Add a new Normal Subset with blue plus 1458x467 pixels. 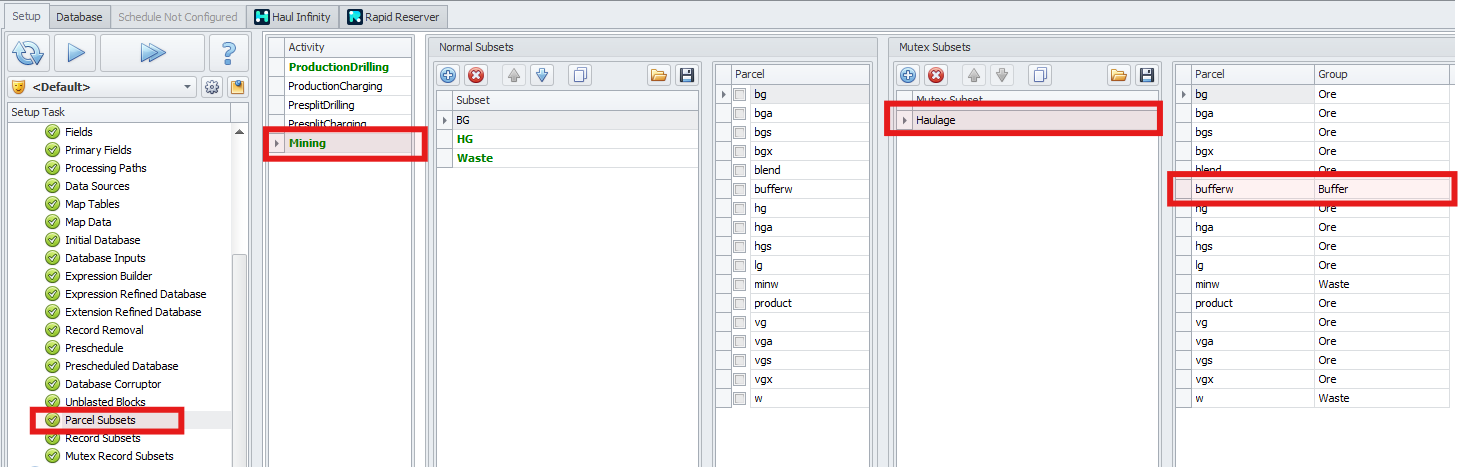coord(448,76)
